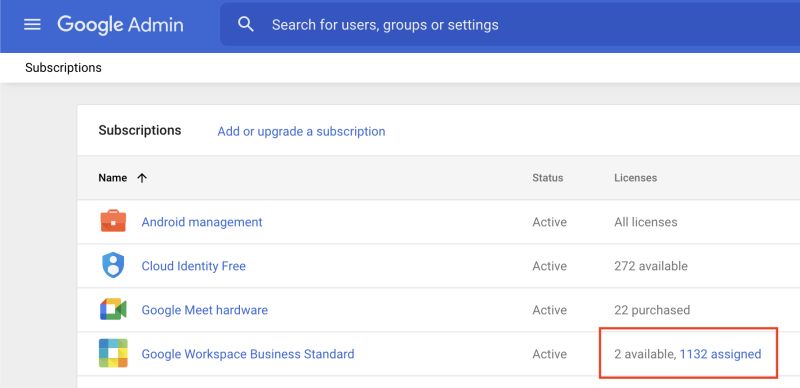This screenshot has width=800, height=388.
Task: Toggle the Name sort arrow
Action: point(142,178)
